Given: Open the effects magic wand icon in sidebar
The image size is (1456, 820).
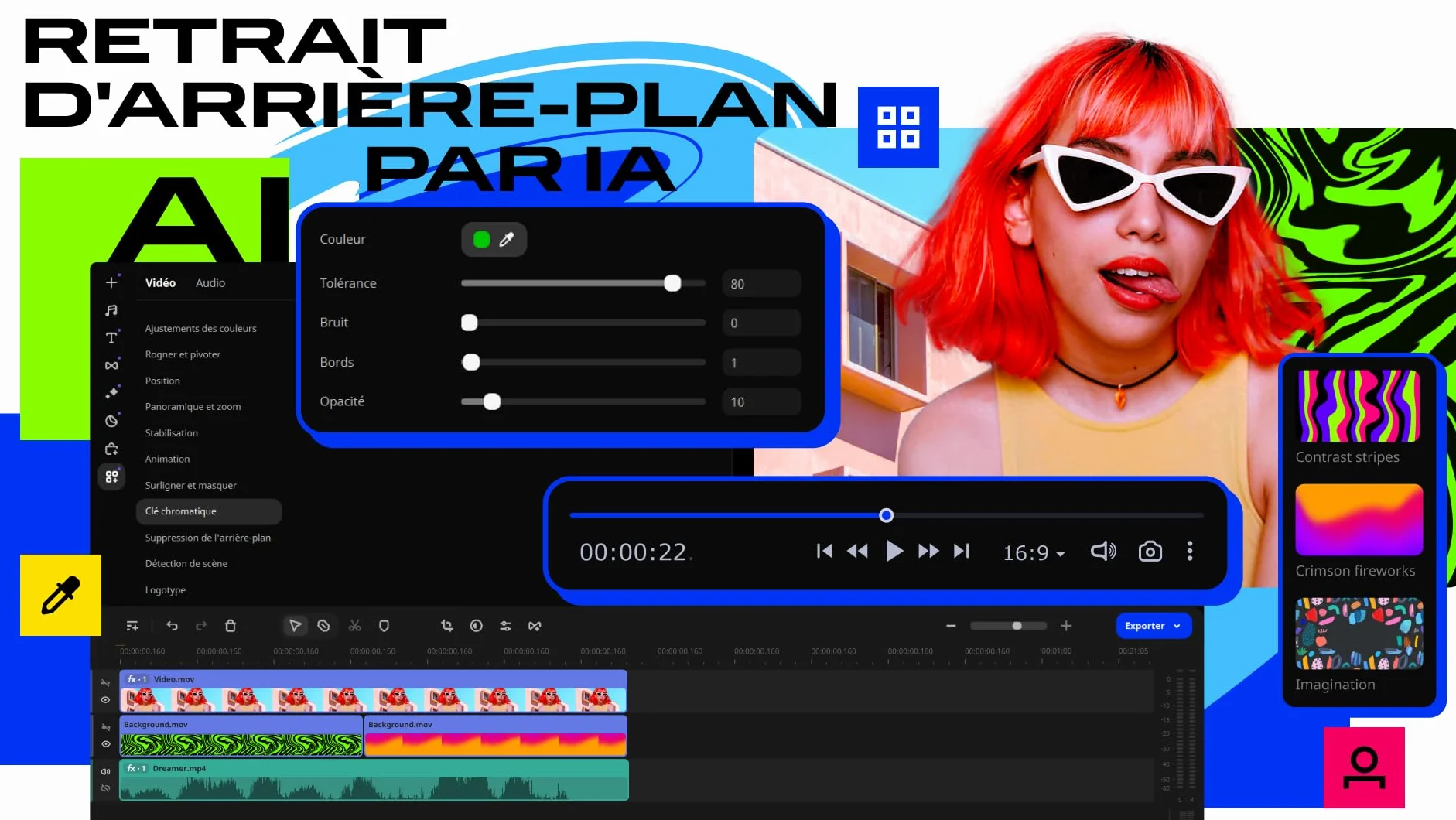Looking at the screenshot, I should point(111,393).
